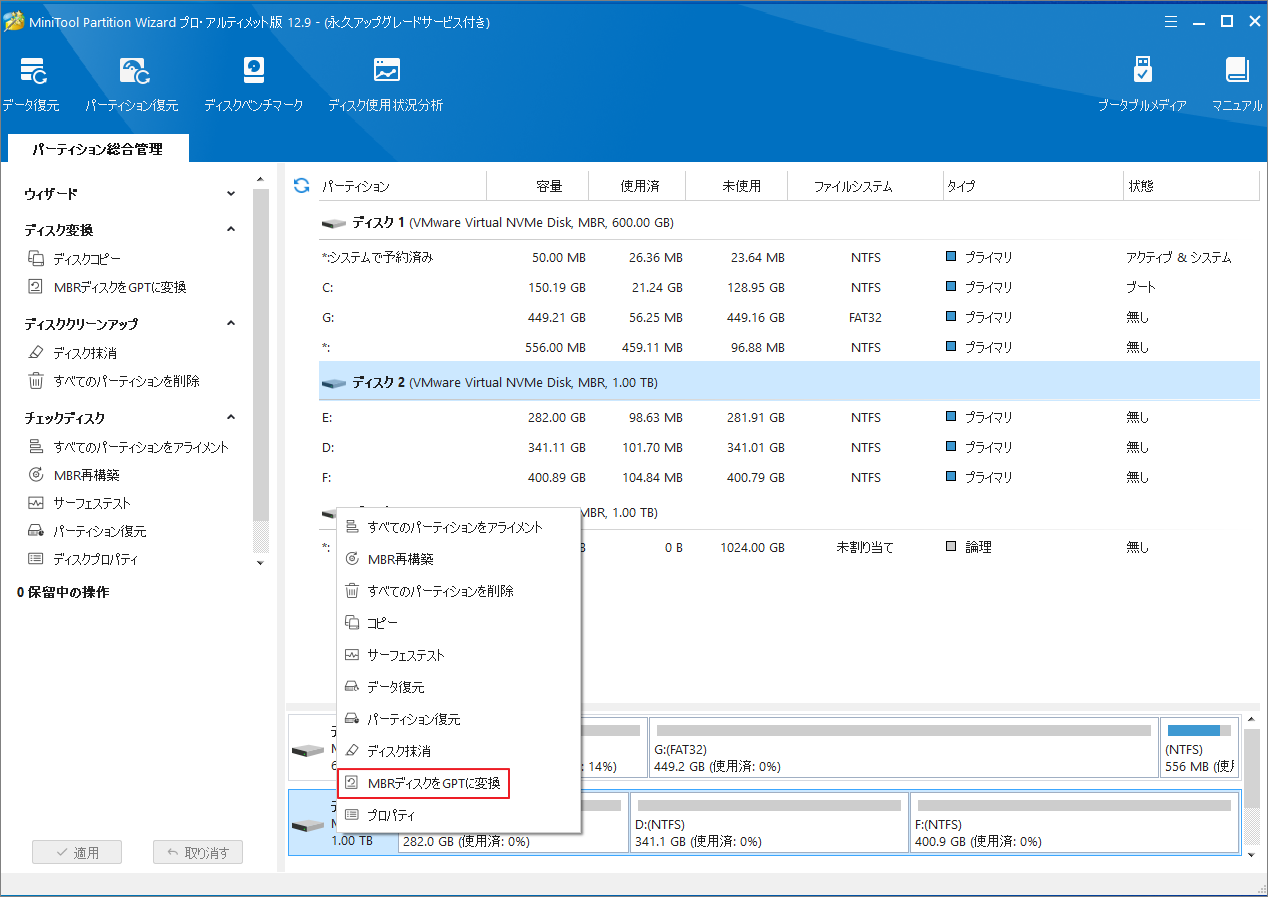The width and height of the screenshot is (1268, 897).
Task: Click the 適用 button
Action: tap(77, 853)
